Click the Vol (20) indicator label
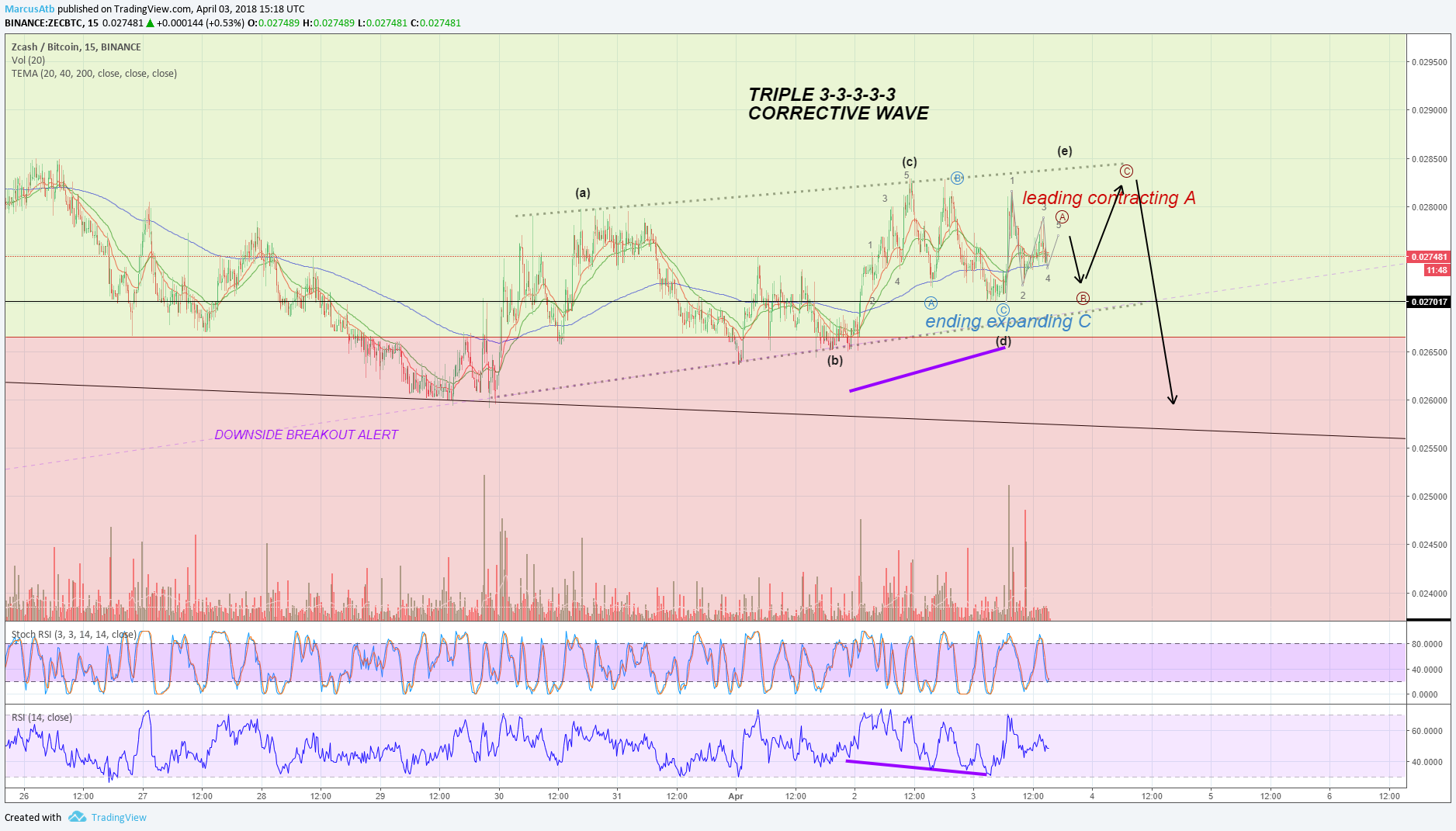Screen dimensions: 1456x831 point(28,60)
